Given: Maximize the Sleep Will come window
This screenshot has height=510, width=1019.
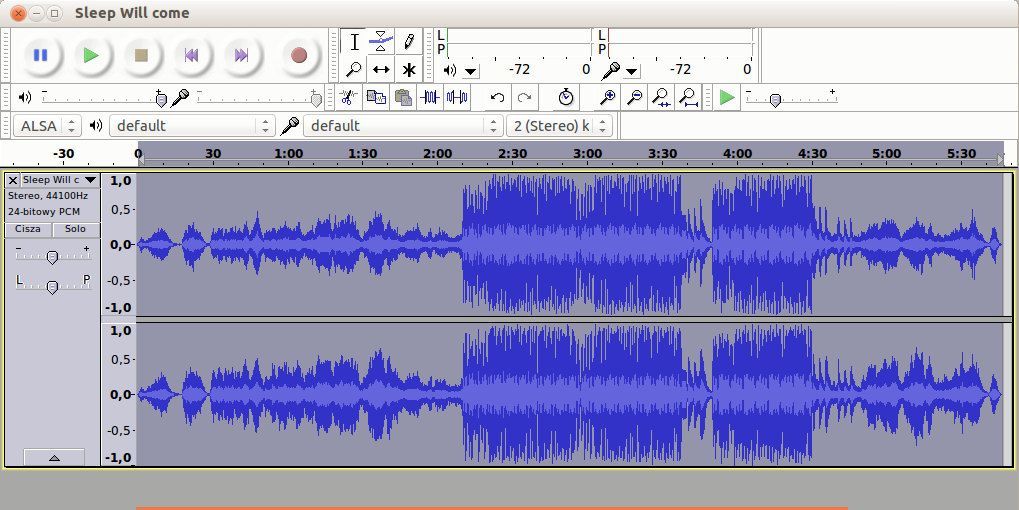Looking at the screenshot, I should pyautogui.click(x=55, y=13).
